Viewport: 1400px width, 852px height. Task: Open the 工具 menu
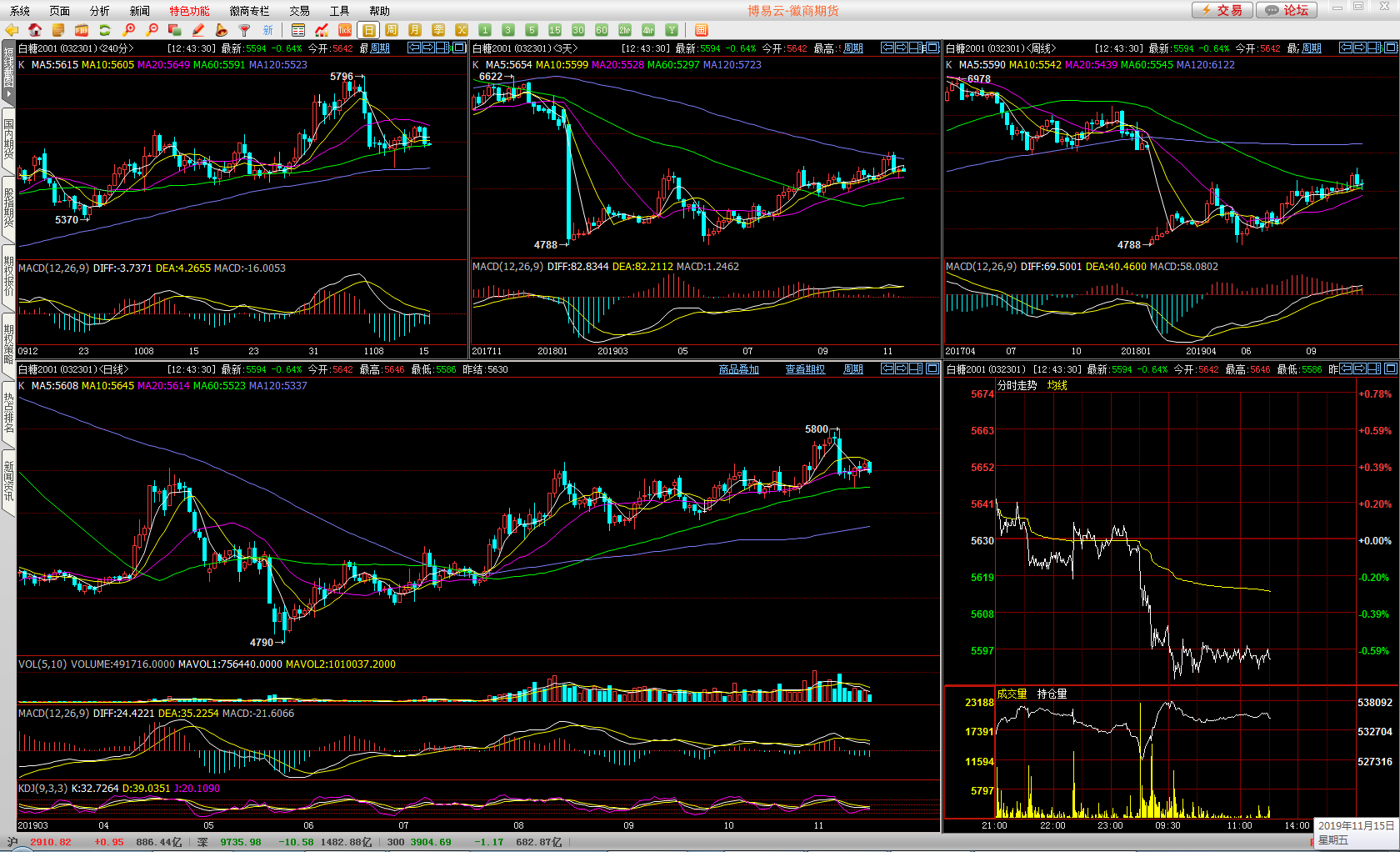(340, 11)
